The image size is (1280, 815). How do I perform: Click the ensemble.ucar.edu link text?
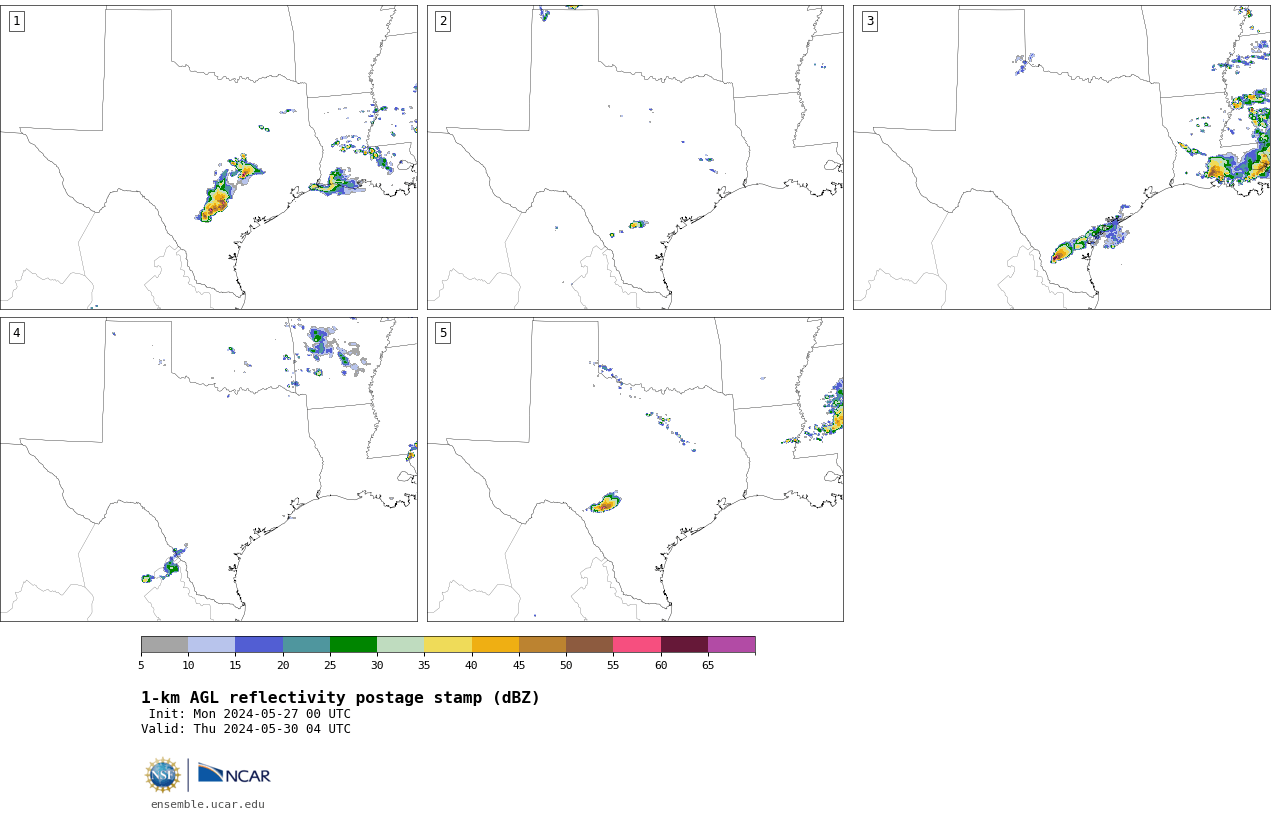coord(208,804)
